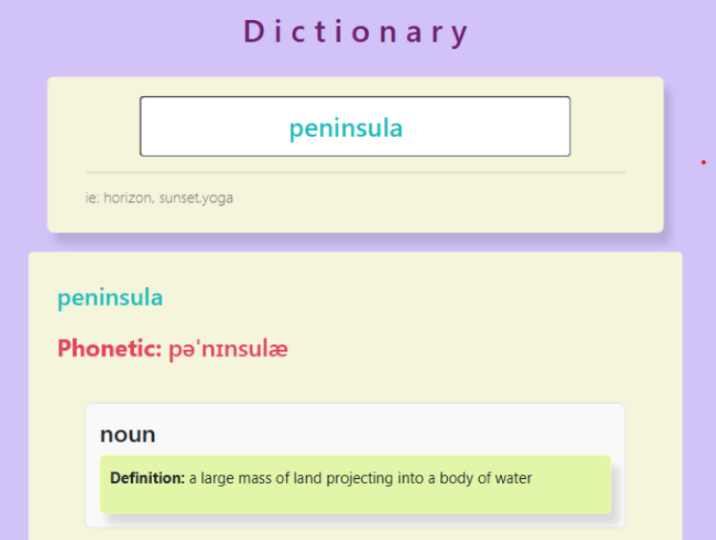Click the 'noun' part-of-speech heading

(128, 435)
